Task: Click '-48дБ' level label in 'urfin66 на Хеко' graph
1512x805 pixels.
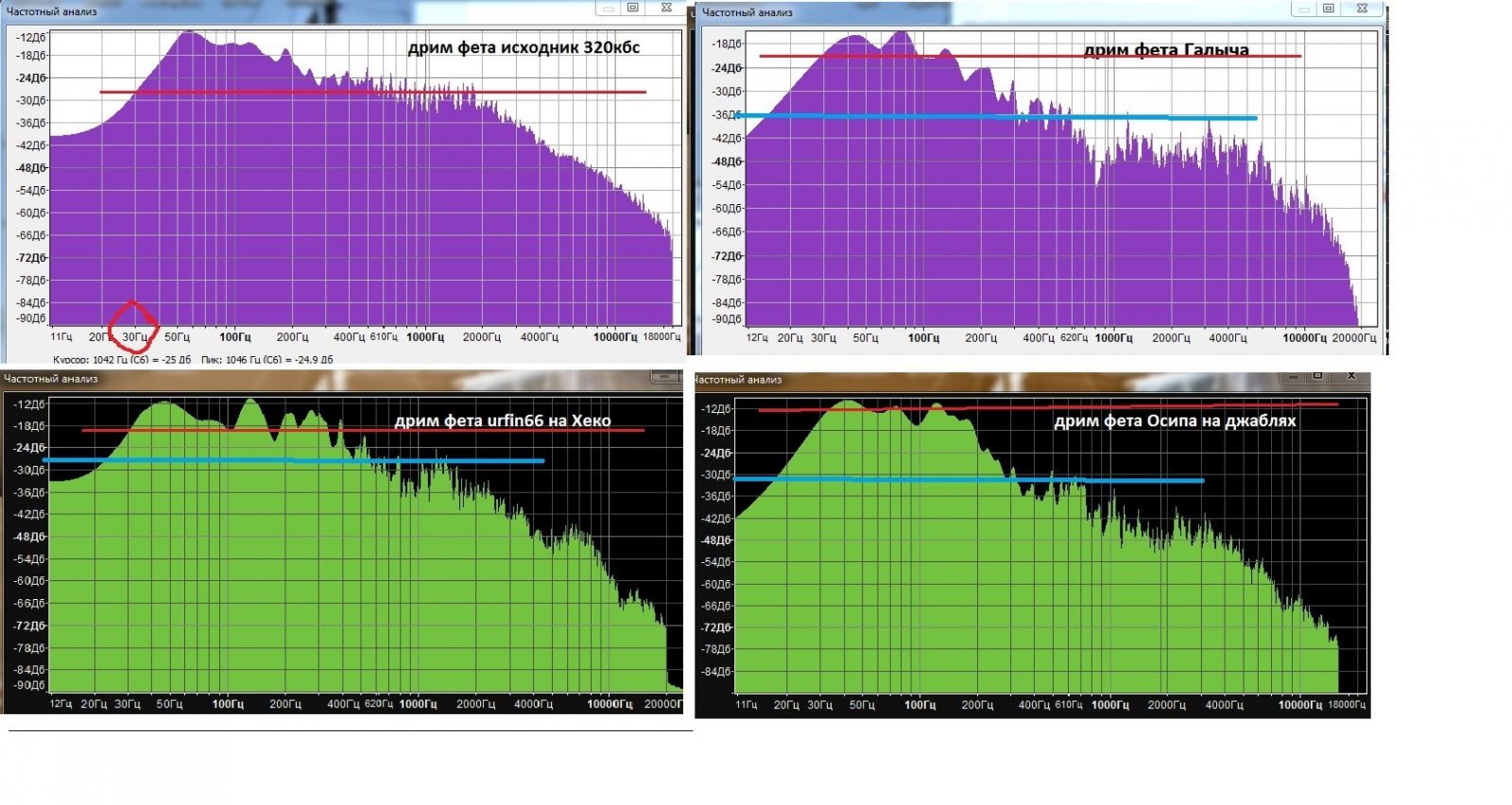Action: (29, 537)
